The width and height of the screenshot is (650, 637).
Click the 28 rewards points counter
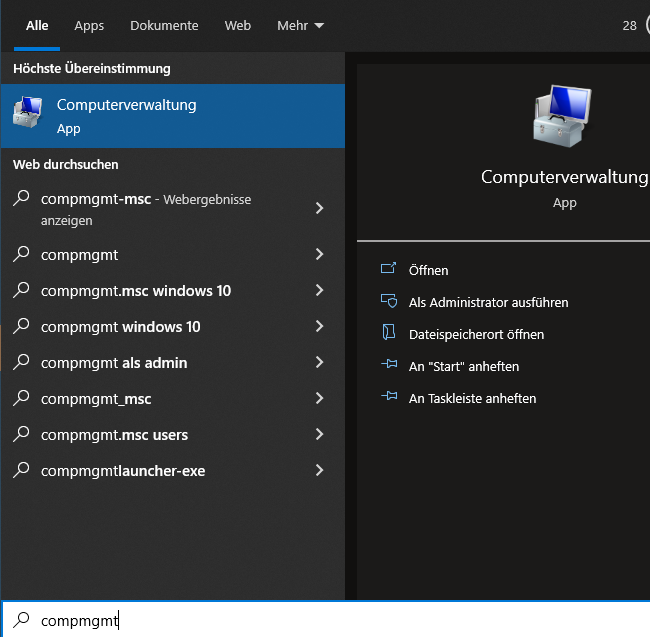pos(629,26)
